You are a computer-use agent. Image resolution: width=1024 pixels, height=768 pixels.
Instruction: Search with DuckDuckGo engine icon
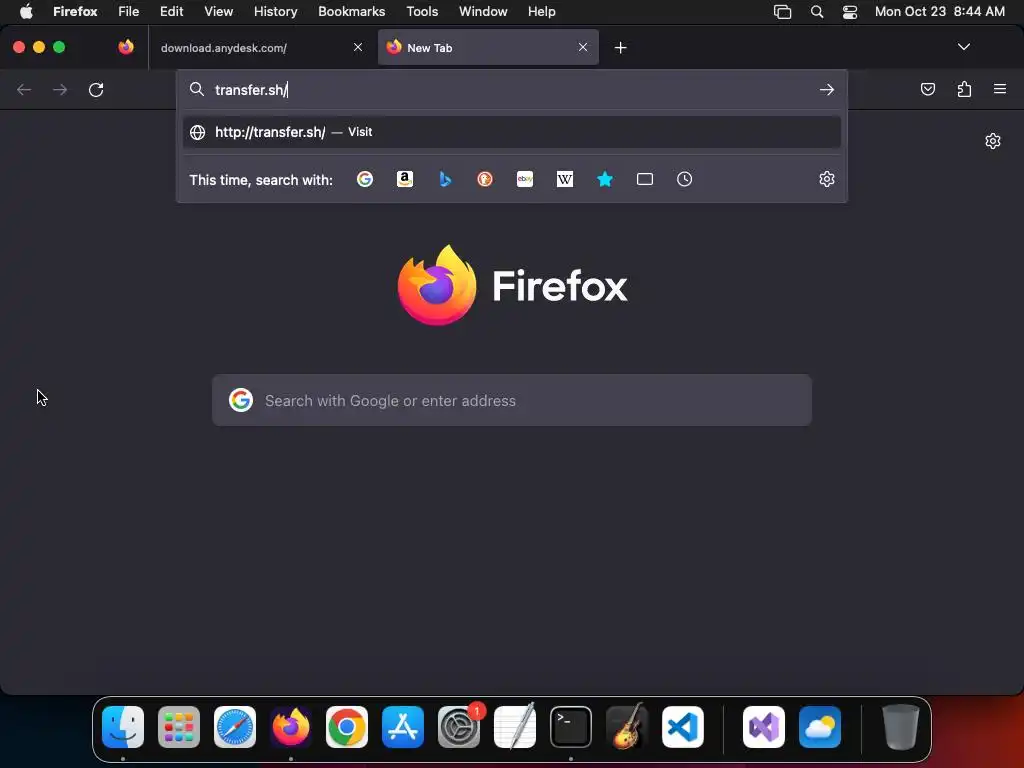point(485,179)
